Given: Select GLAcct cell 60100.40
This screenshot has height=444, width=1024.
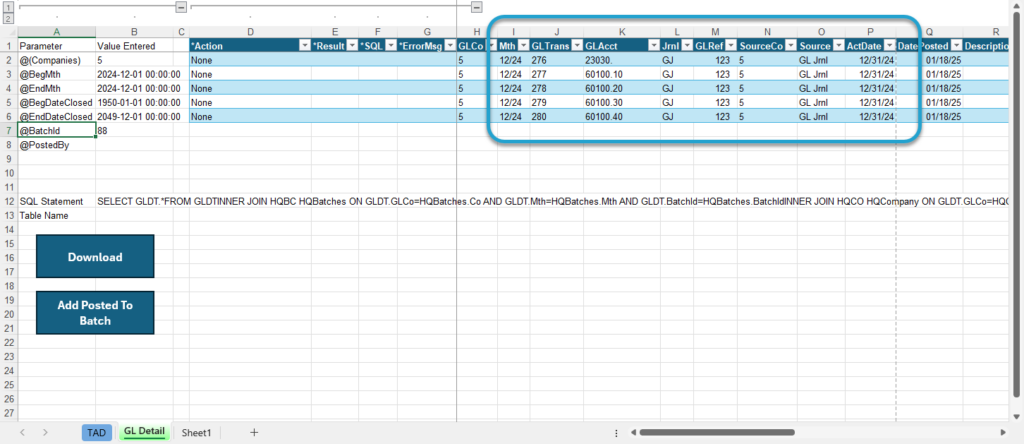Looking at the screenshot, I should (x=622, y=116).
